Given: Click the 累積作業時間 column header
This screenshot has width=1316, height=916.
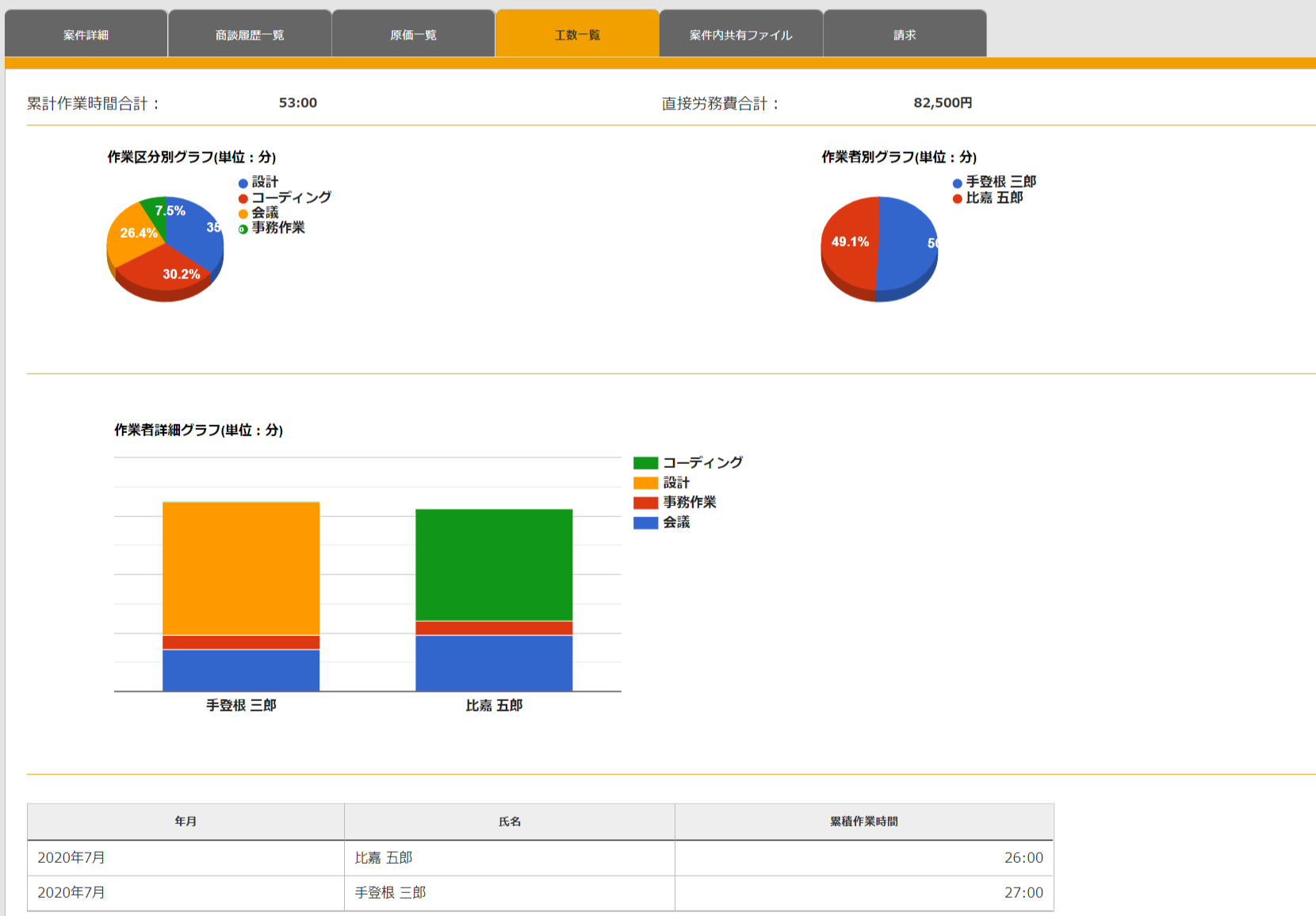Looking at the screenshot, I should tap(864, 822).
